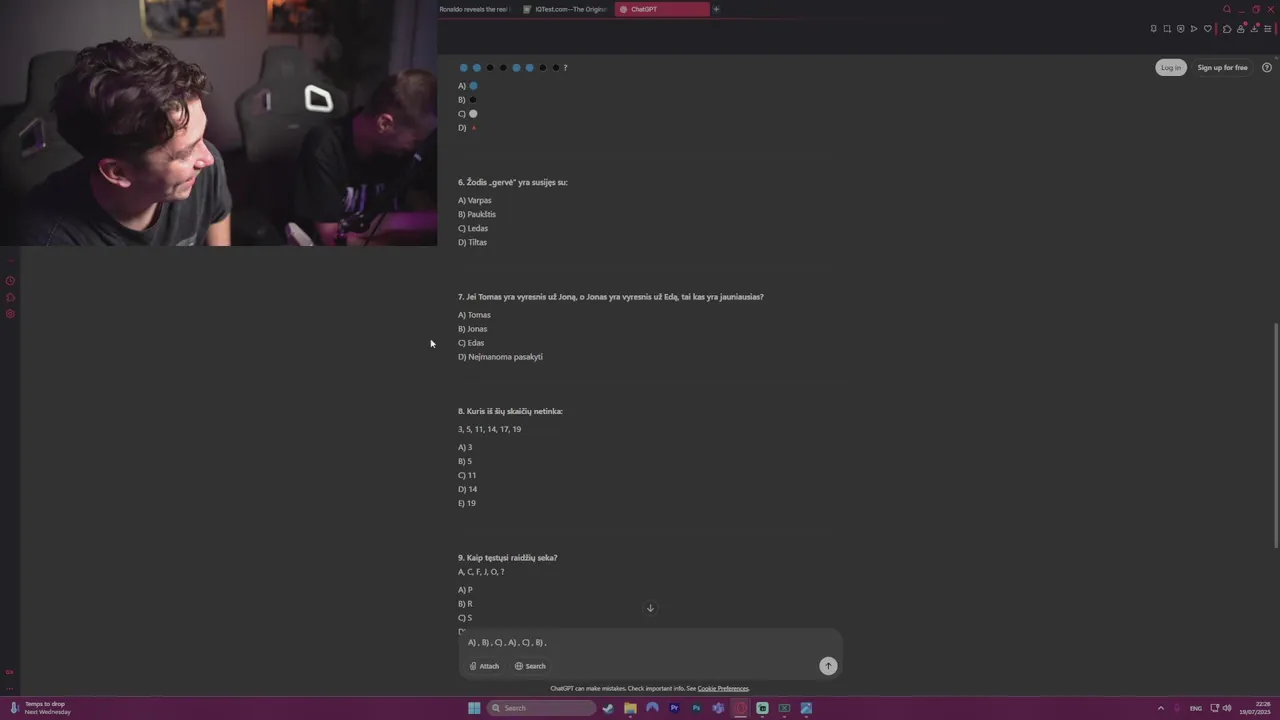The width and height of the screenshot is (1280, 720).
Task: Open the sidebar settings gear icon
Action: (x=10, y=314)
